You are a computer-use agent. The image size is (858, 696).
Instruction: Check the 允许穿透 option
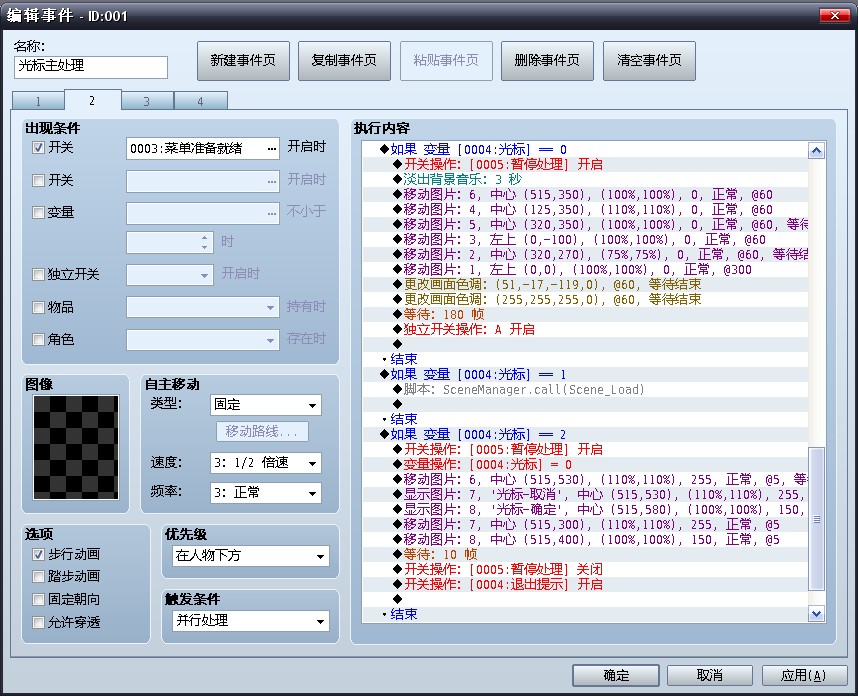pyautogui.click(x=38, y=622)
